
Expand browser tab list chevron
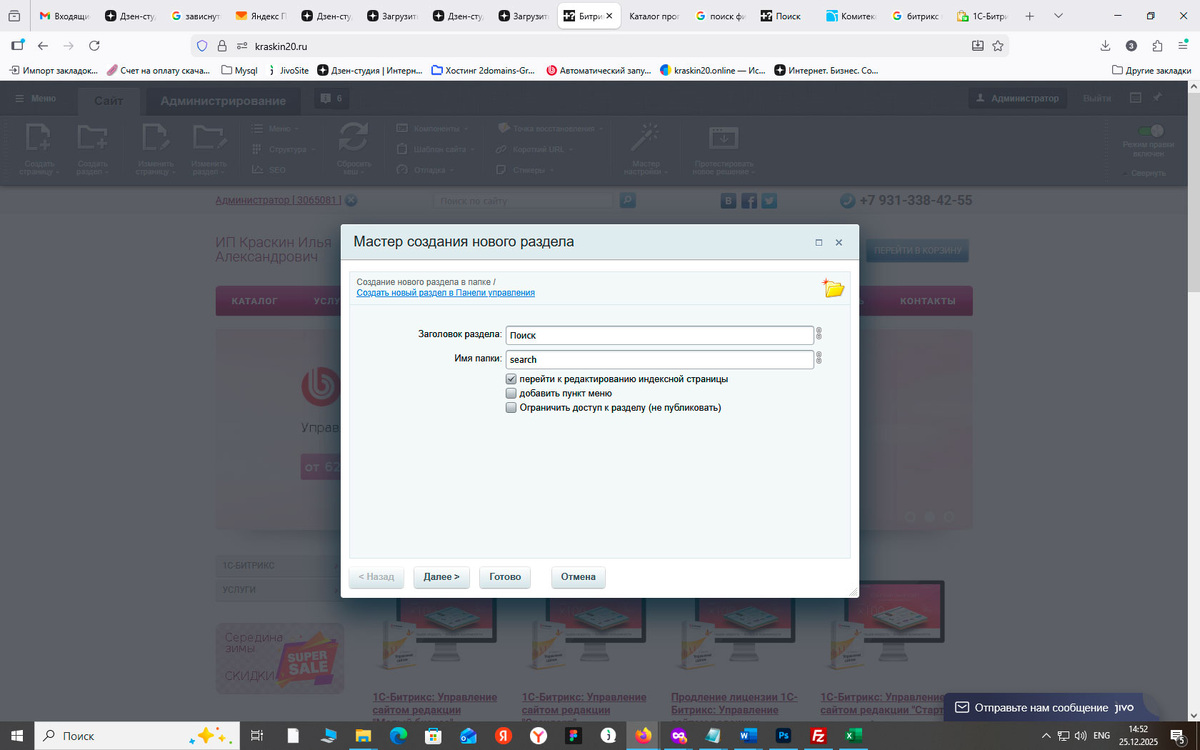tap(1058, 16)
